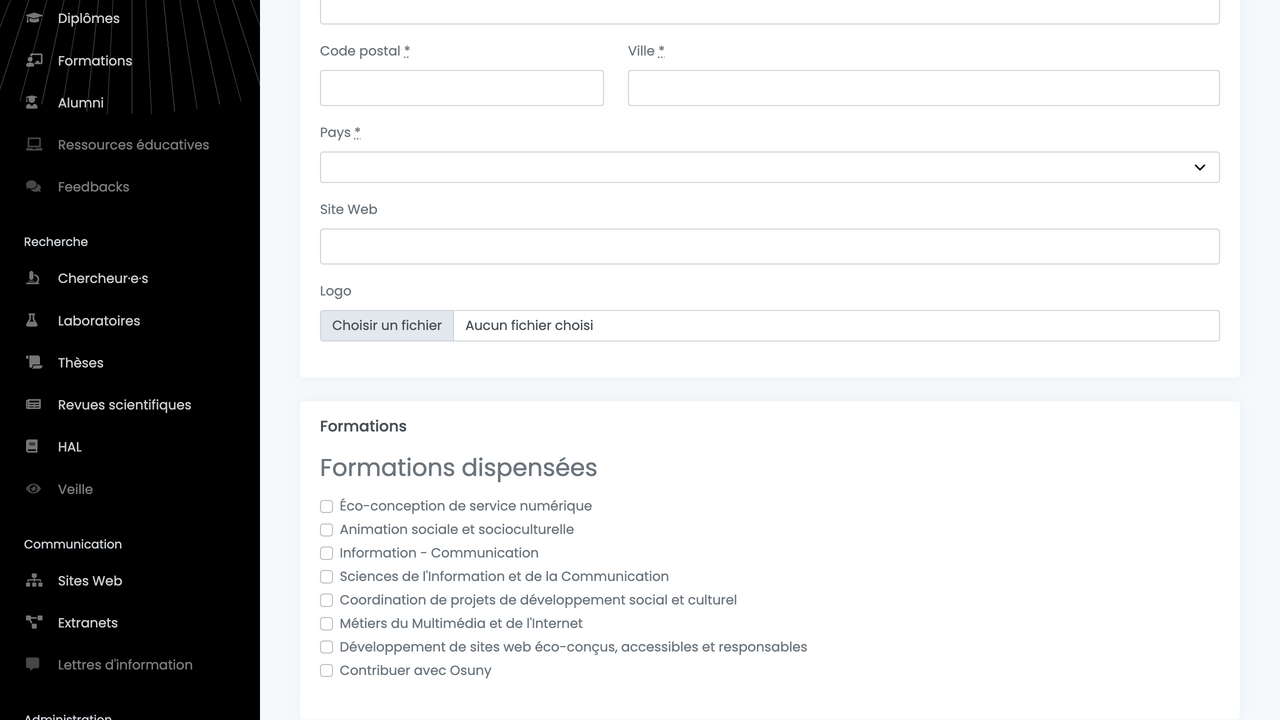
Task: Go to Ressources éducatives menu item
Action: click(x=133, y=144)
